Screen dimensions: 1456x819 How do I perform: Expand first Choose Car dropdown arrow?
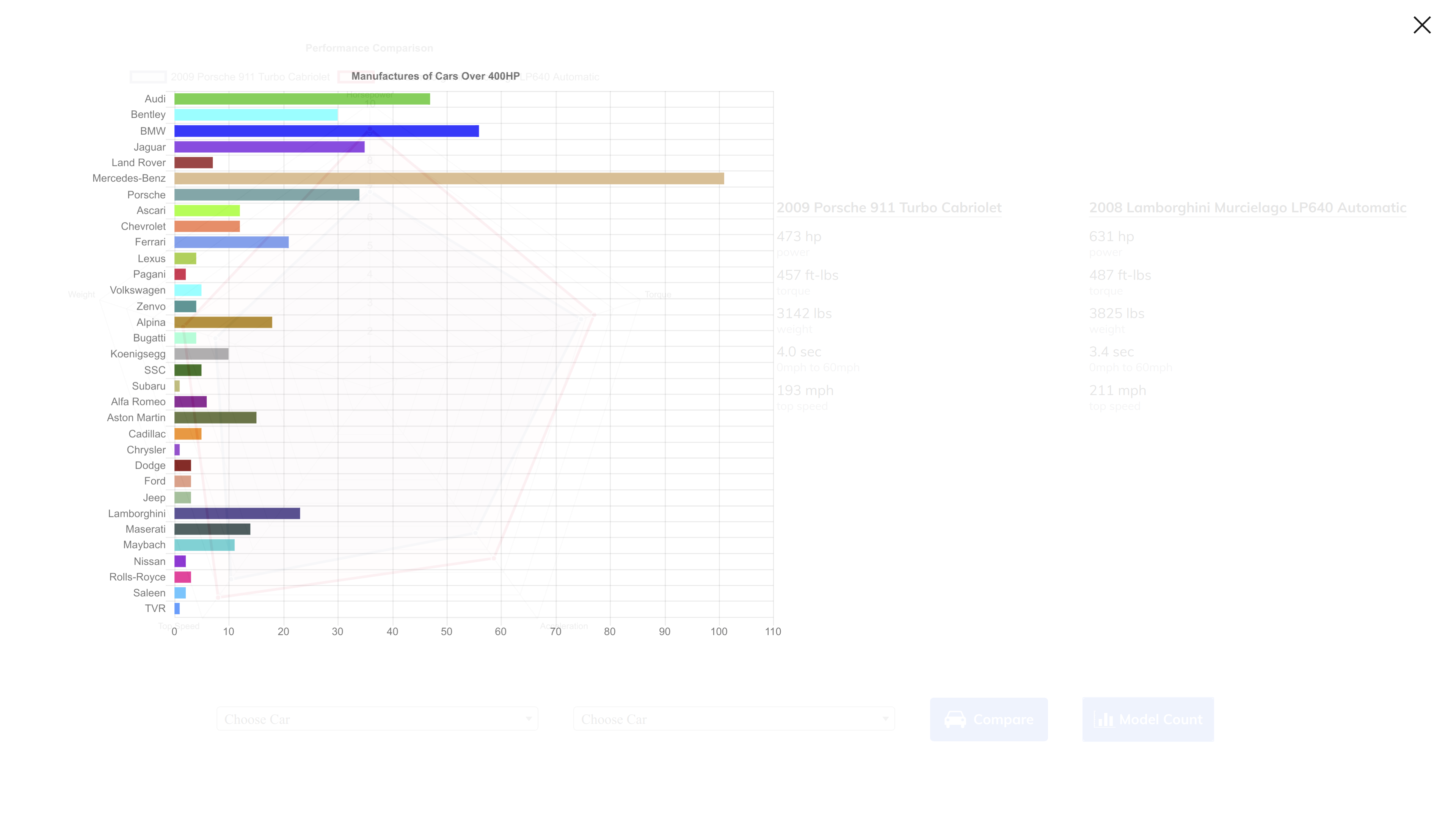click(x=529, y=719)
